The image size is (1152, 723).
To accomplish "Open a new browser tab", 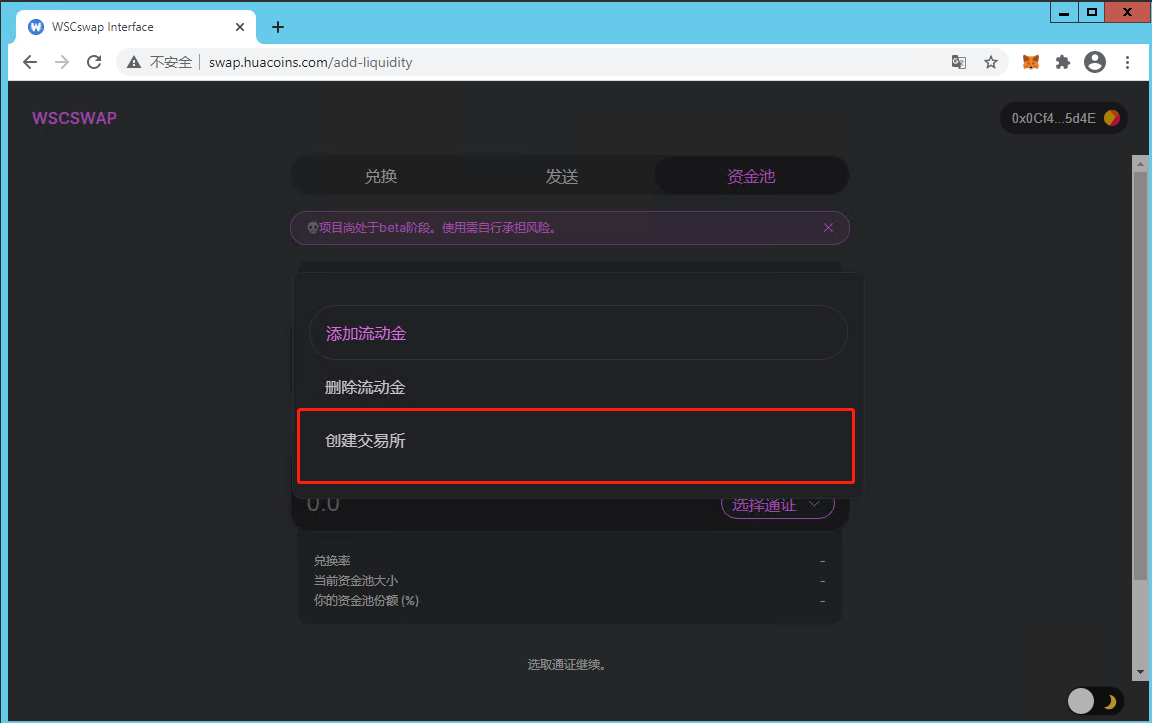I will 278,27.
